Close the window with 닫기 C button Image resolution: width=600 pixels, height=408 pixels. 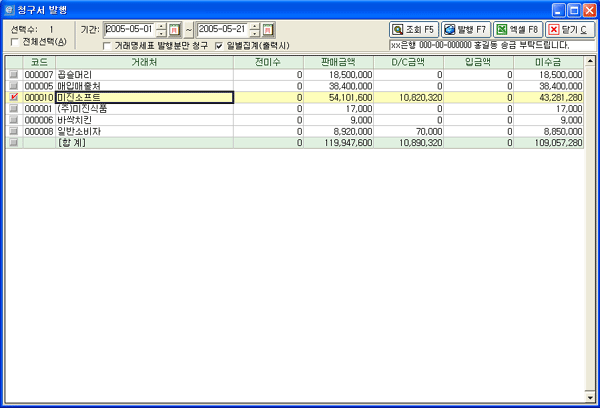(x=570, y=29)
